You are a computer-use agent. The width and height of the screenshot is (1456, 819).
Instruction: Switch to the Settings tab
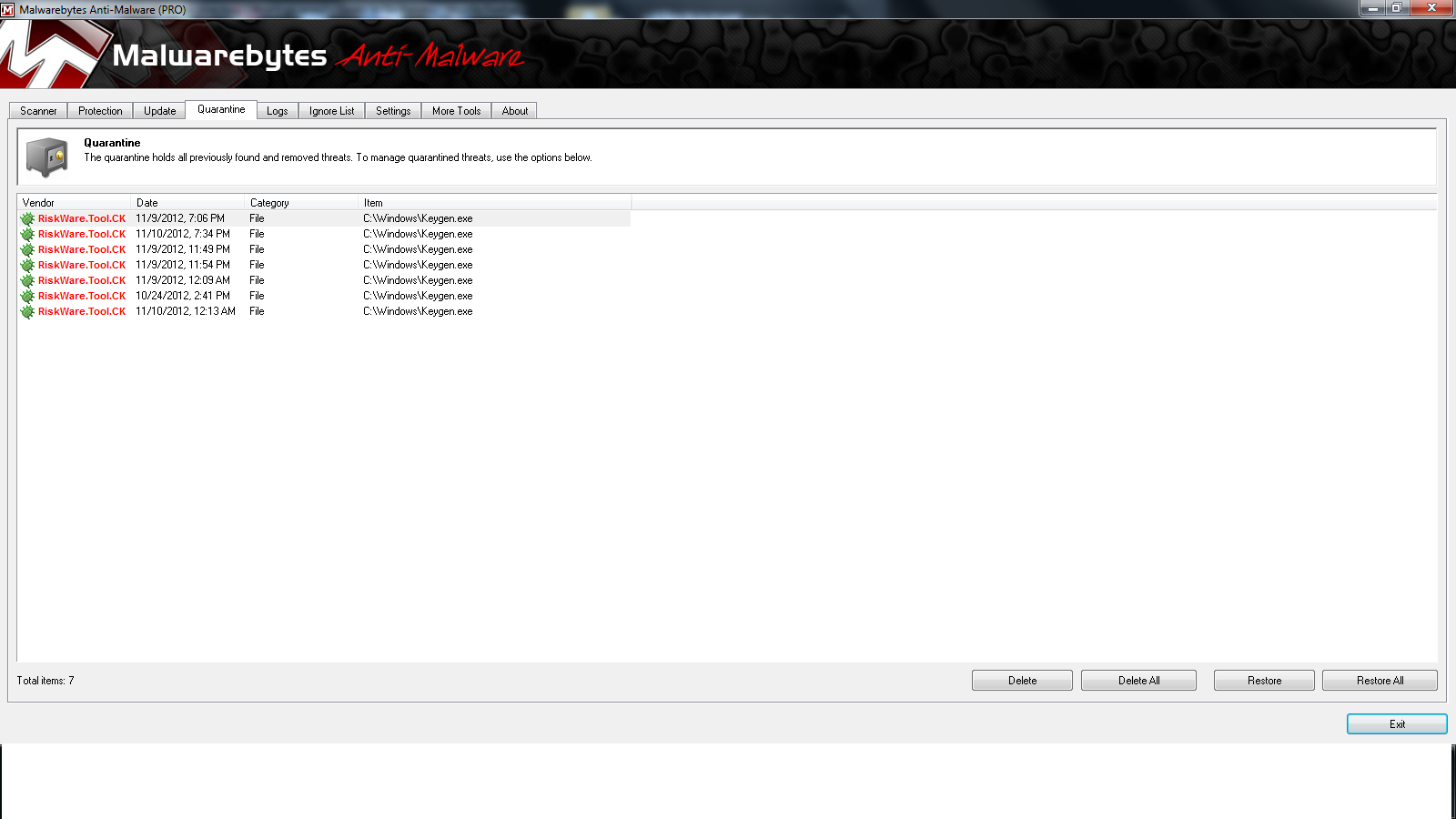point(393,111)
